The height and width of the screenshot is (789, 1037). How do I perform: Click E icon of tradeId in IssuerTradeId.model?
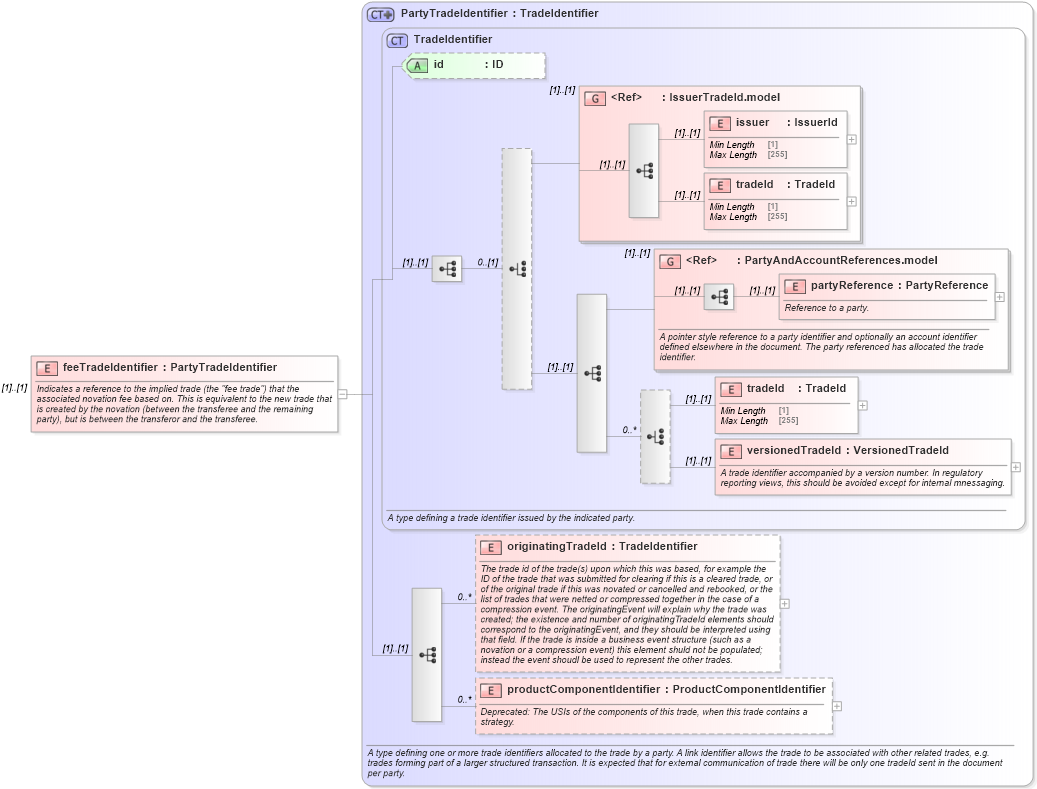(x=720, y=185)
